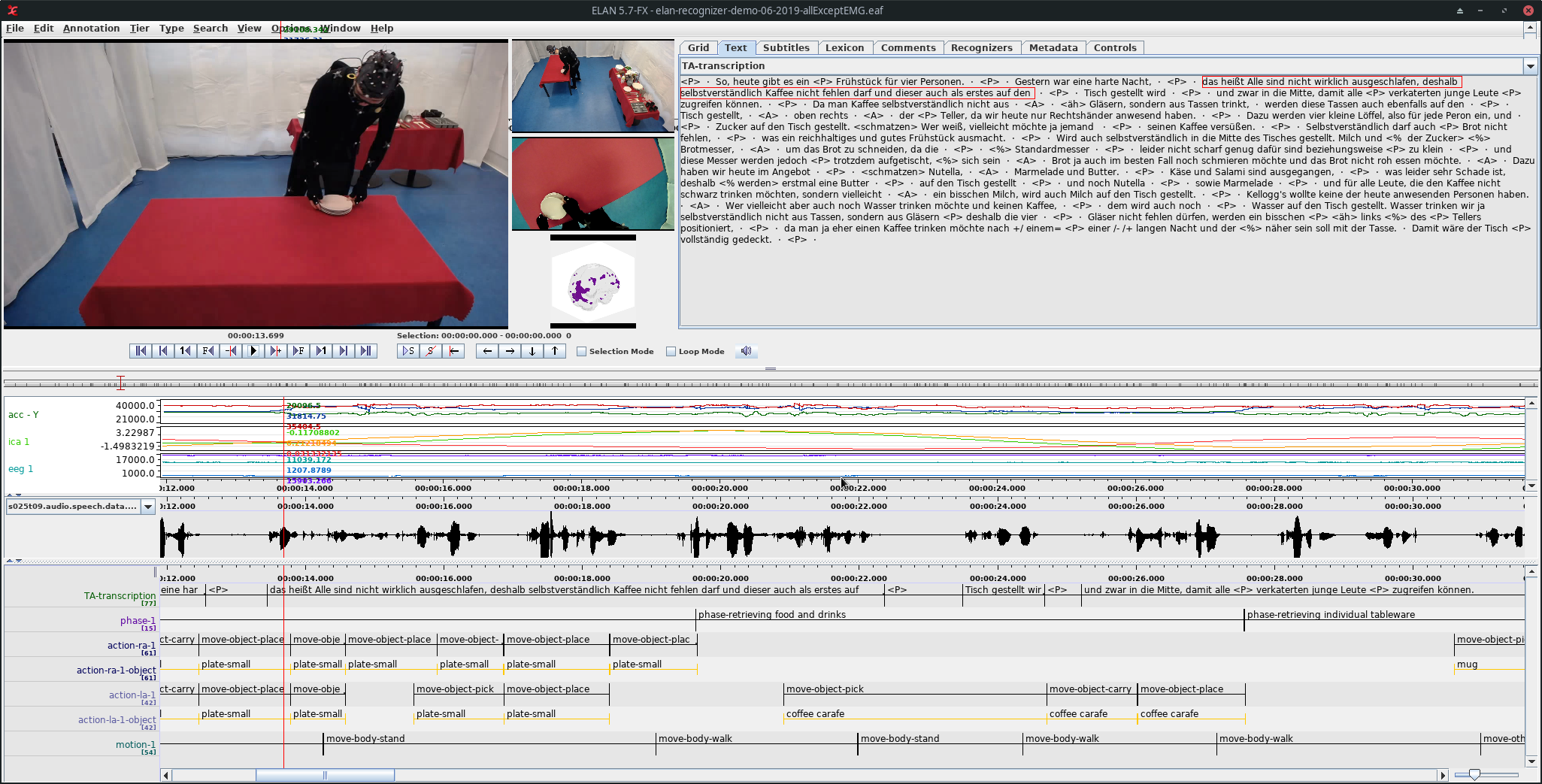1542x784 pixels.
Task: Click the Clear Selection button
Action: tap(431, 351)
